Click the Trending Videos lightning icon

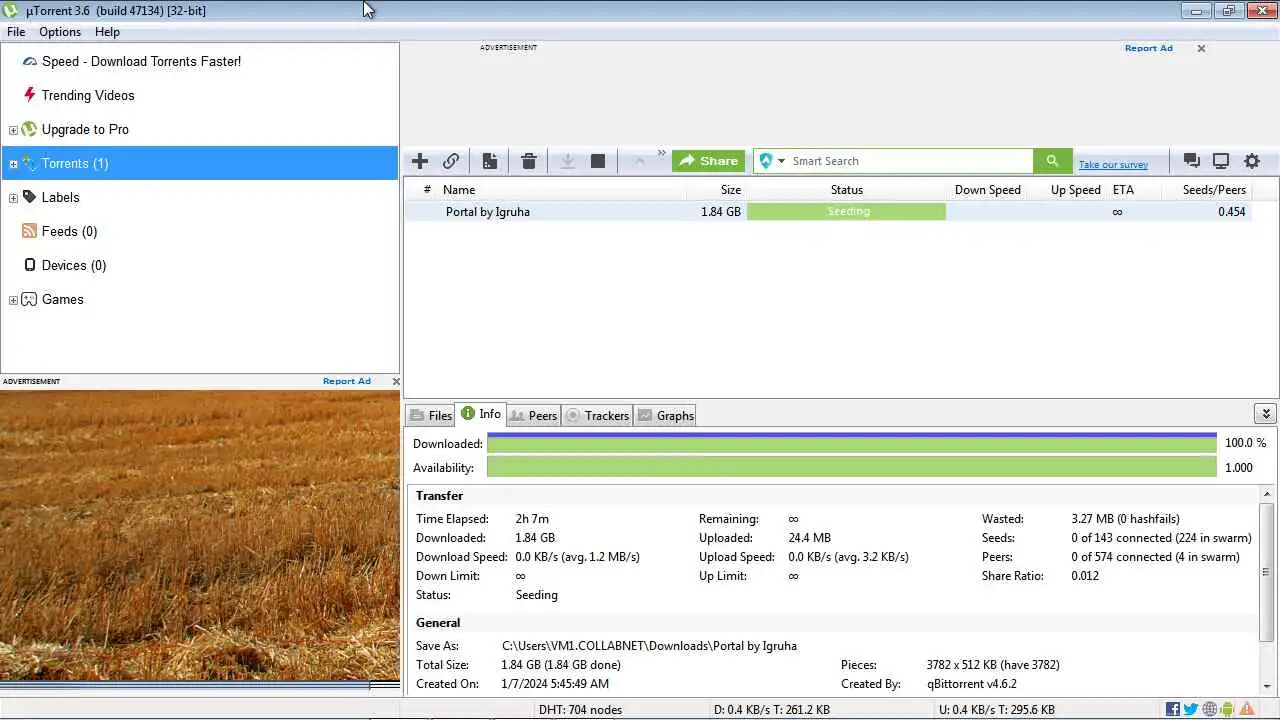pyautogui.click(x=30, y=95)
